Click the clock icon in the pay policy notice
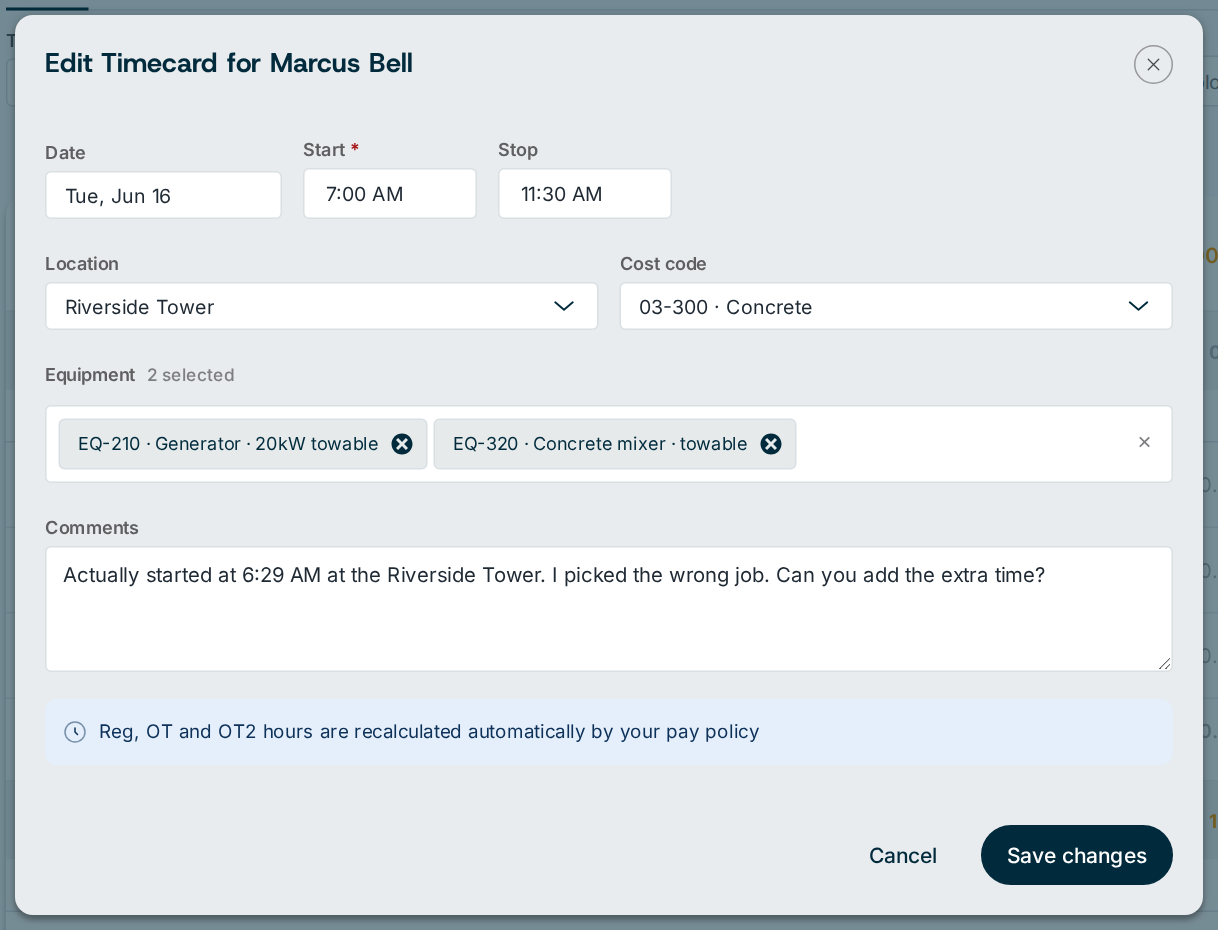 [x=75, y=732]
